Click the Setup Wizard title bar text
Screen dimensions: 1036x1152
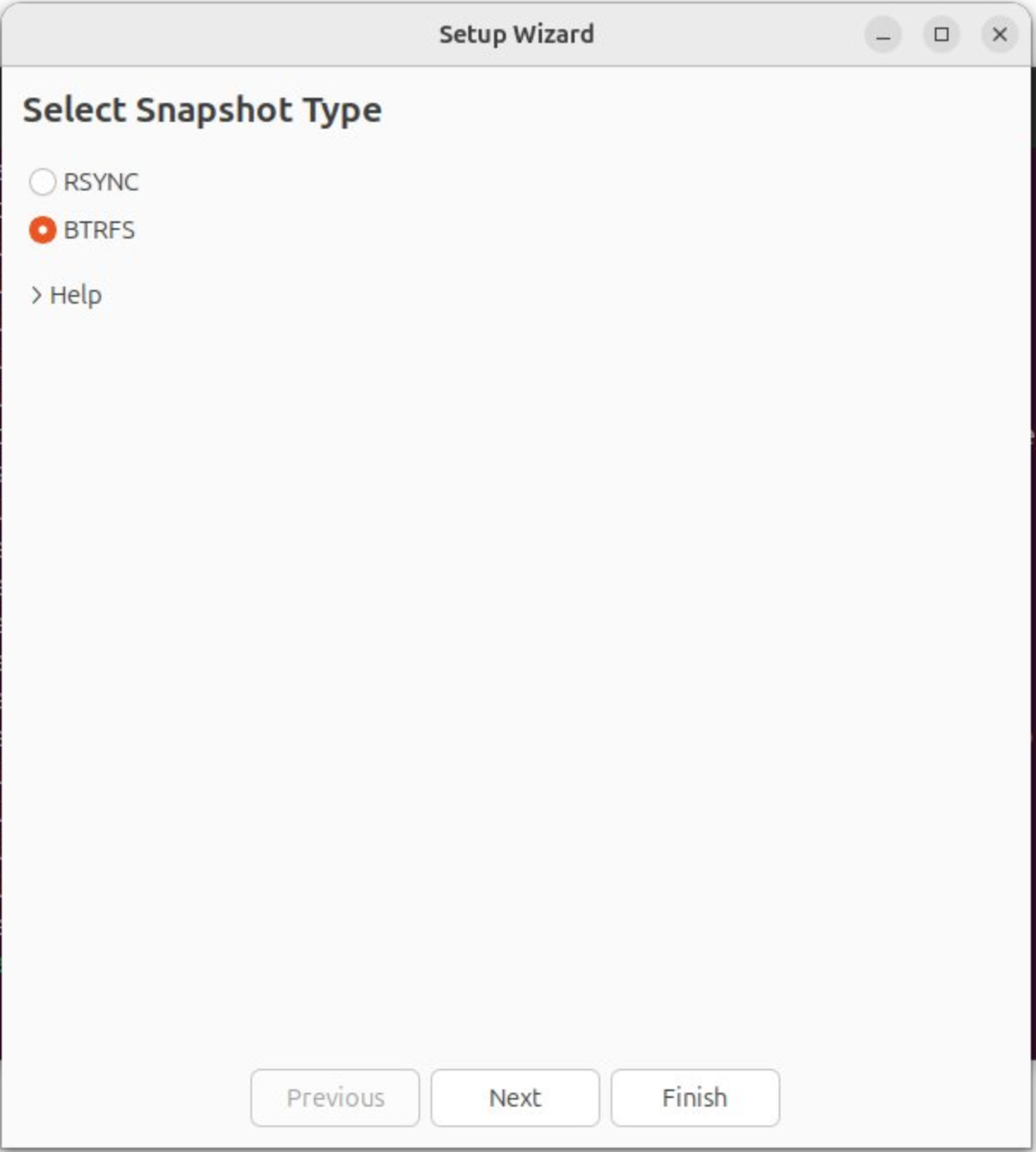(x=516, y=34)
